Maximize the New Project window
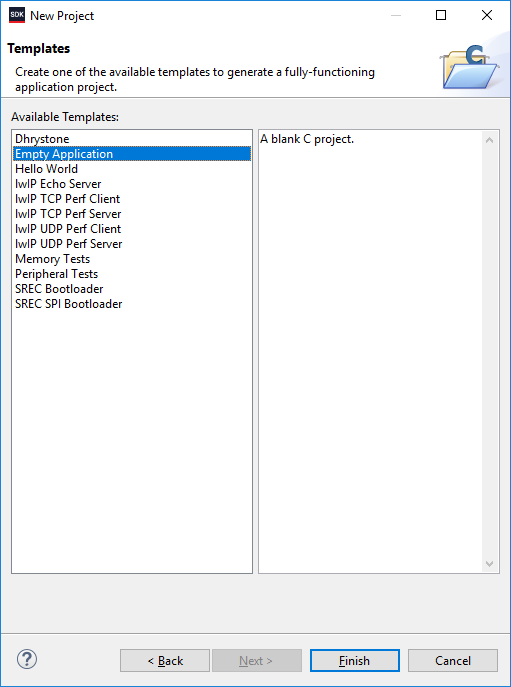The image size is (511, 687). tap(441, 15)
